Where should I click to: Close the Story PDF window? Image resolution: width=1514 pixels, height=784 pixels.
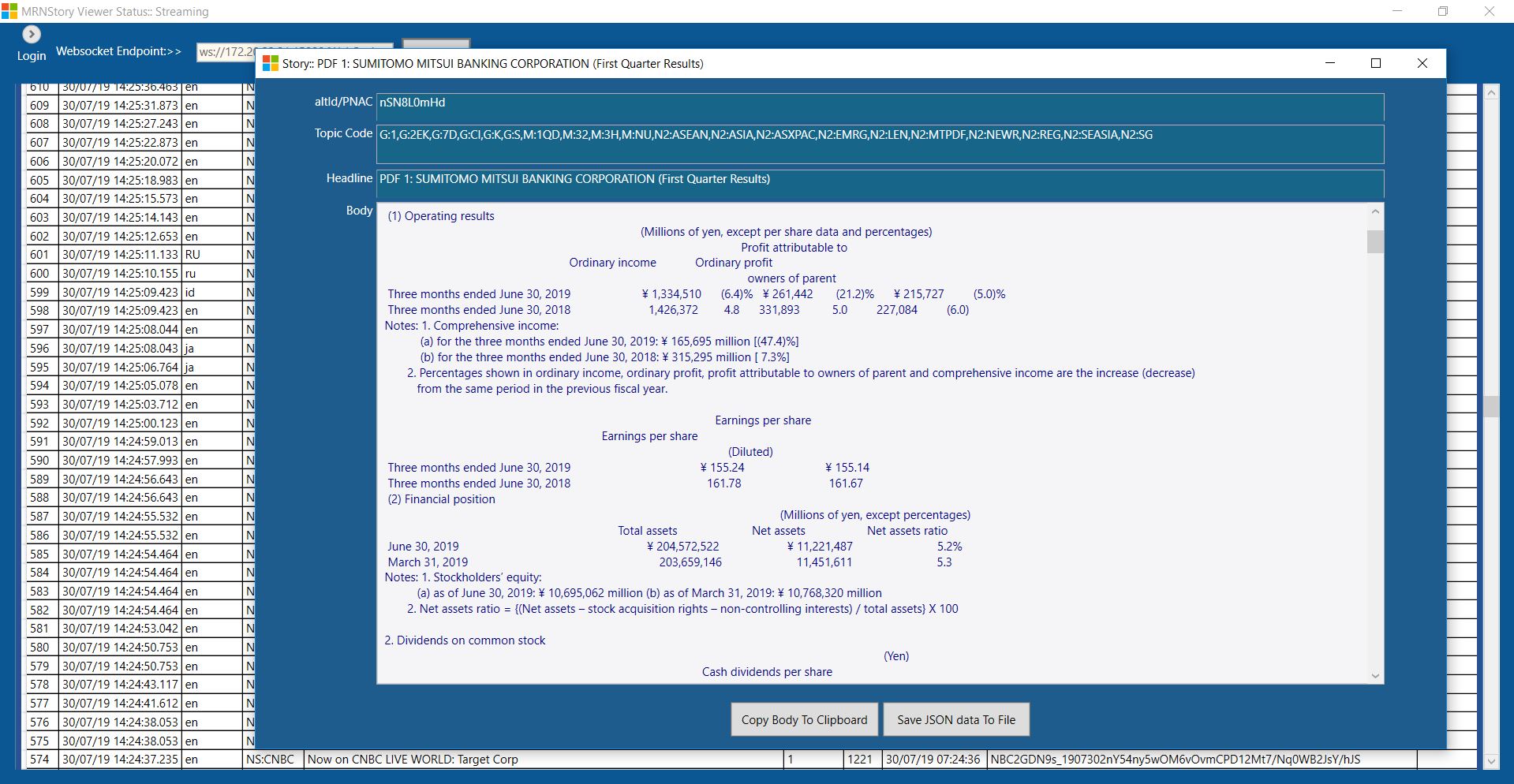click(1422, 63)
